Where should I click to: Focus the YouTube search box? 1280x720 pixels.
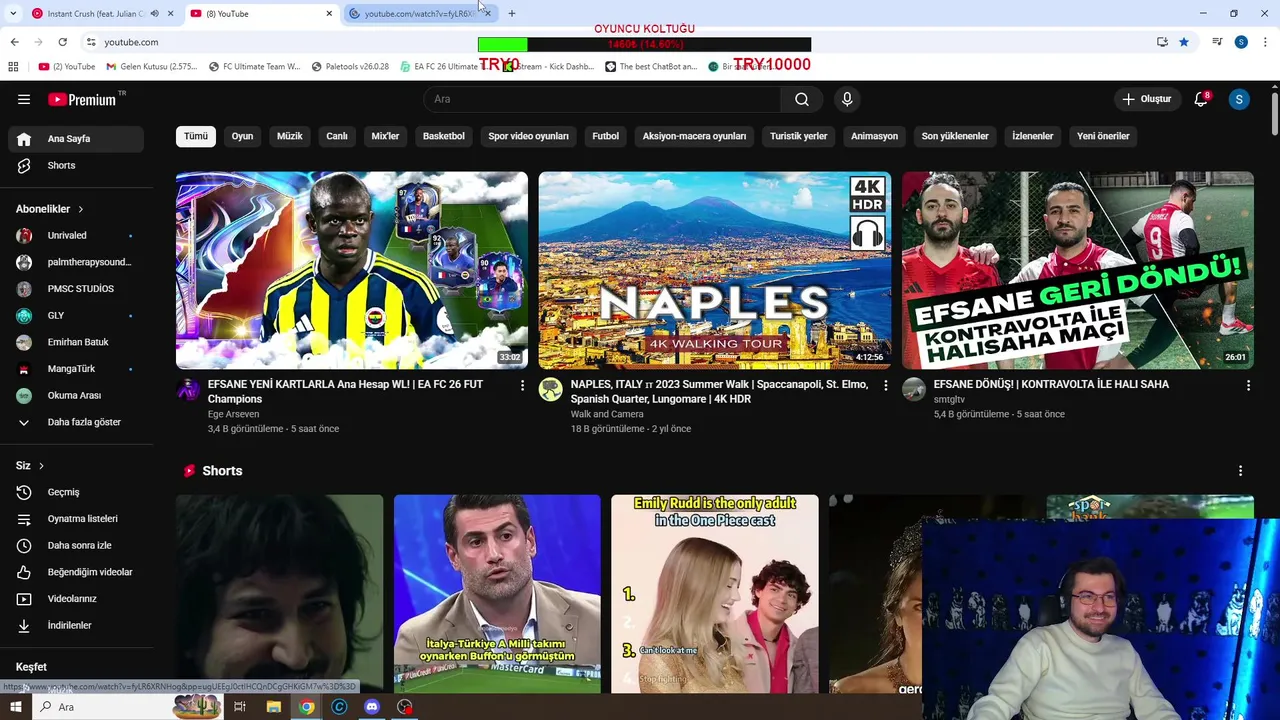tap(603, 99)
